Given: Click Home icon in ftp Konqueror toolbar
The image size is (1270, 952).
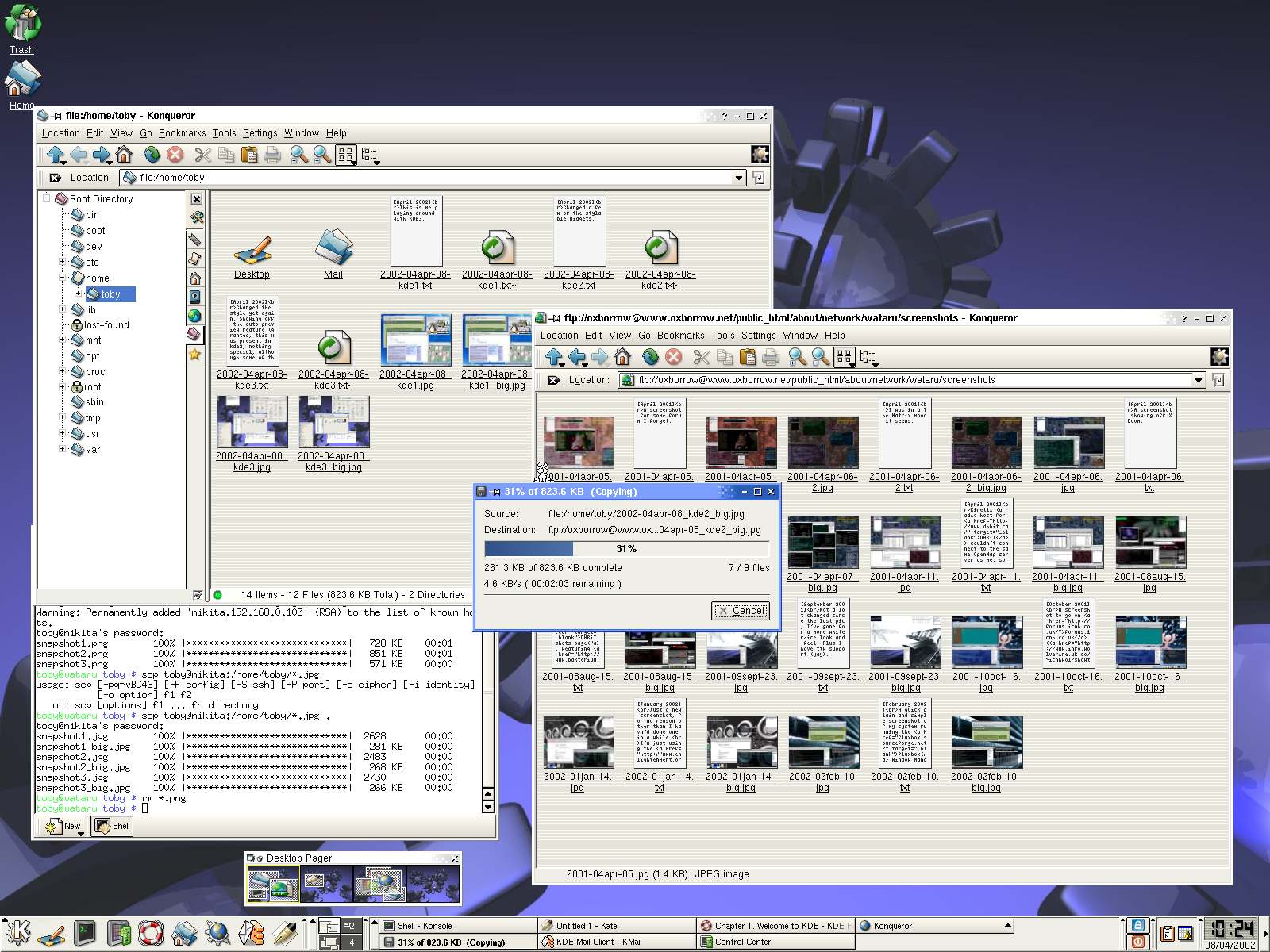Looking at the screenshot, I should click(622, 357).
